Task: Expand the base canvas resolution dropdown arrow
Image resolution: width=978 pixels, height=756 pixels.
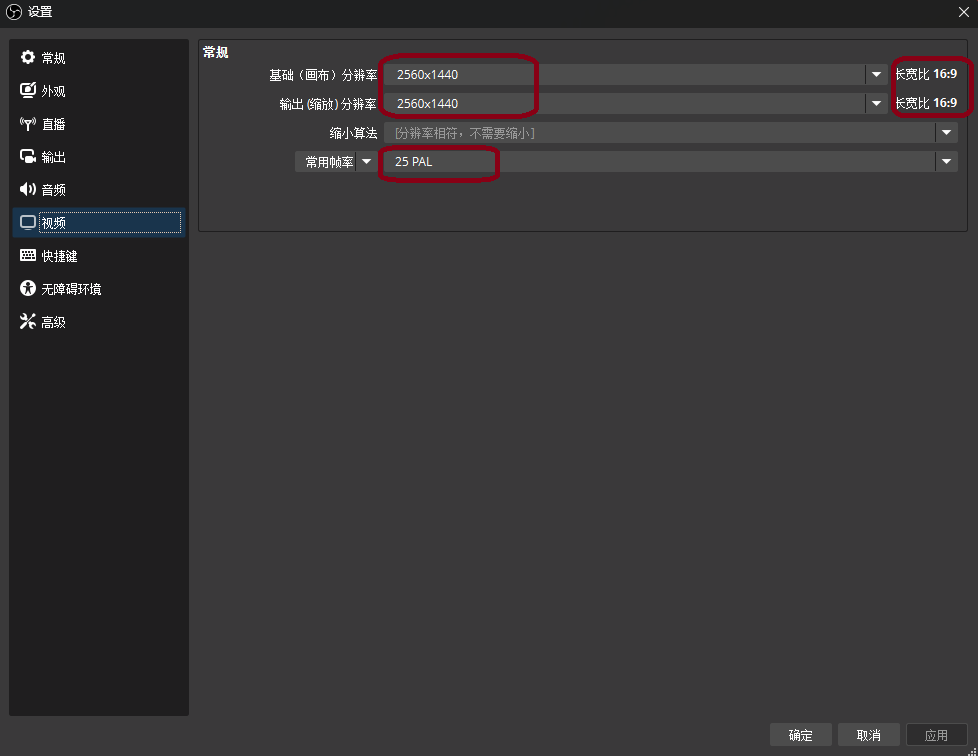Action: click(876, 74)
